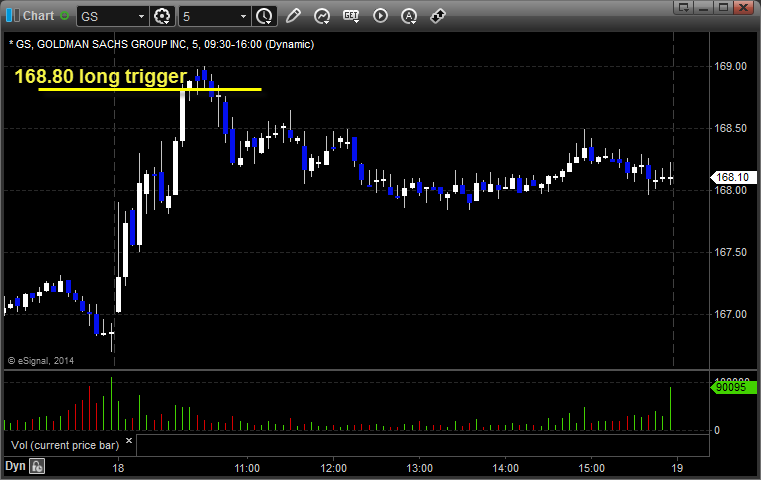Screen dimensions: 761x480
Task: Select the yellow trigger line at 168.80
Action: pos(150,89)
